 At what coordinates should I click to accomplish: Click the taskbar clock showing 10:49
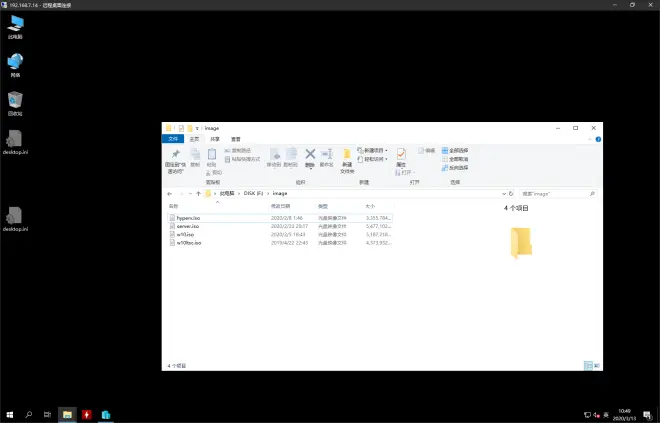(625, 415)
